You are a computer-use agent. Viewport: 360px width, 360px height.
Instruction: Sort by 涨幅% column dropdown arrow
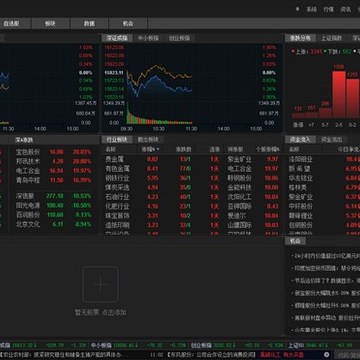point(158,149)
